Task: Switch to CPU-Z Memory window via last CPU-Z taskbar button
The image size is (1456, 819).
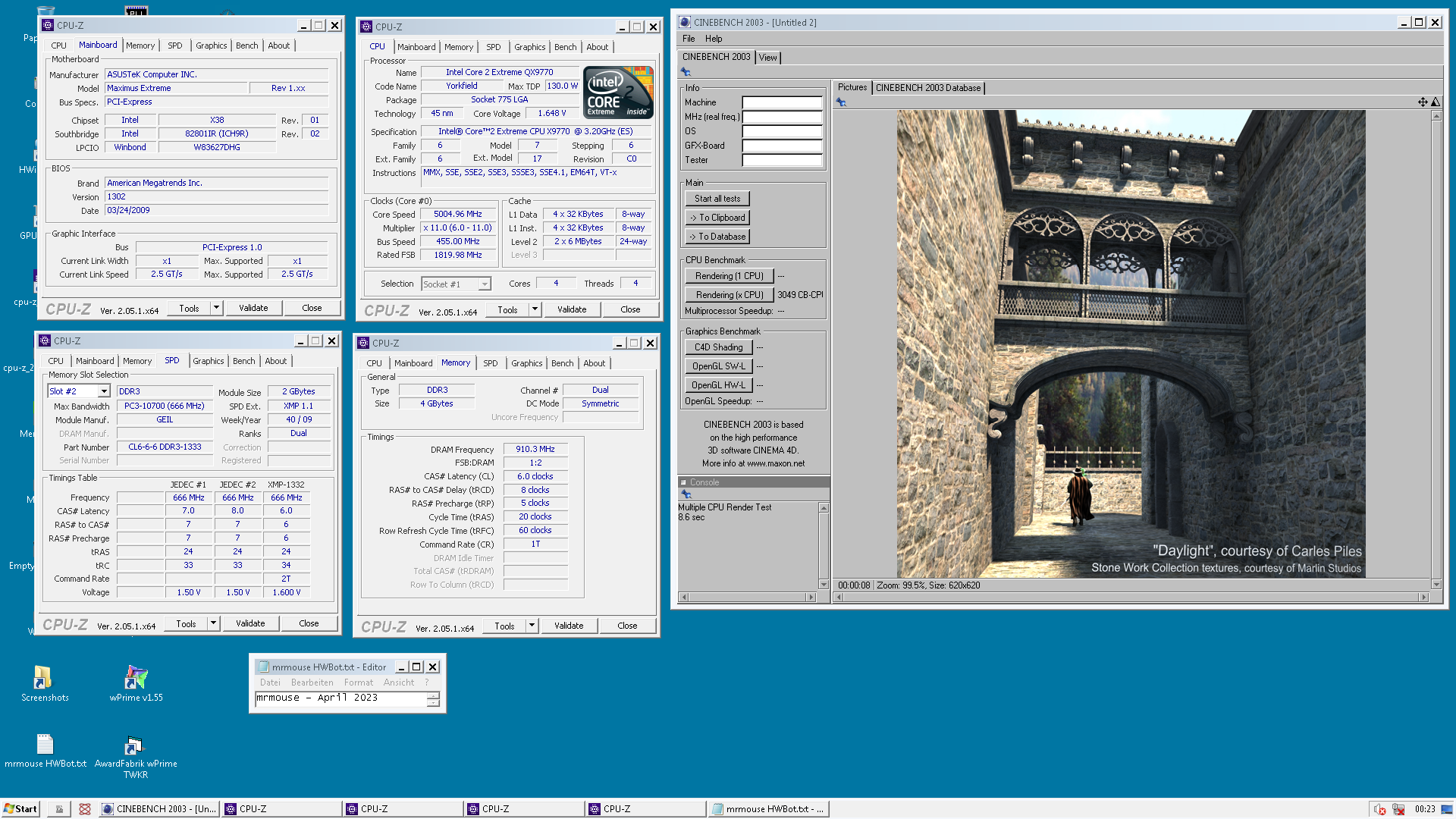Action: pos(645,809)
